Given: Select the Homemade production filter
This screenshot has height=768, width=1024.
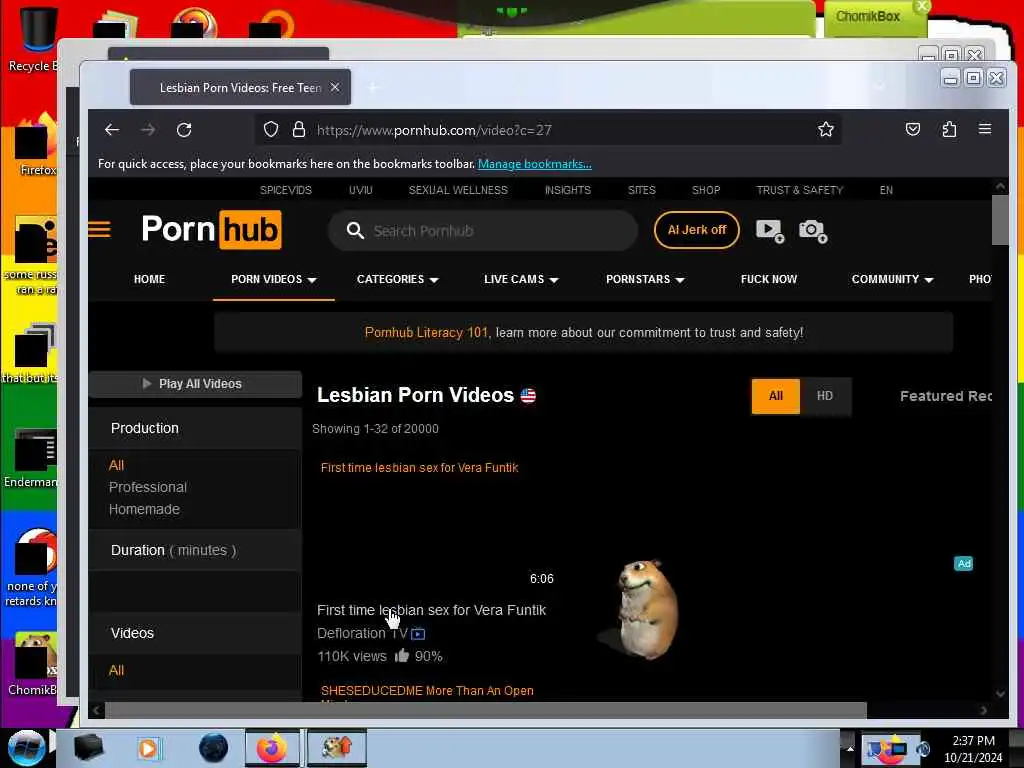Looking at the screenshot, I should point(144,509).
